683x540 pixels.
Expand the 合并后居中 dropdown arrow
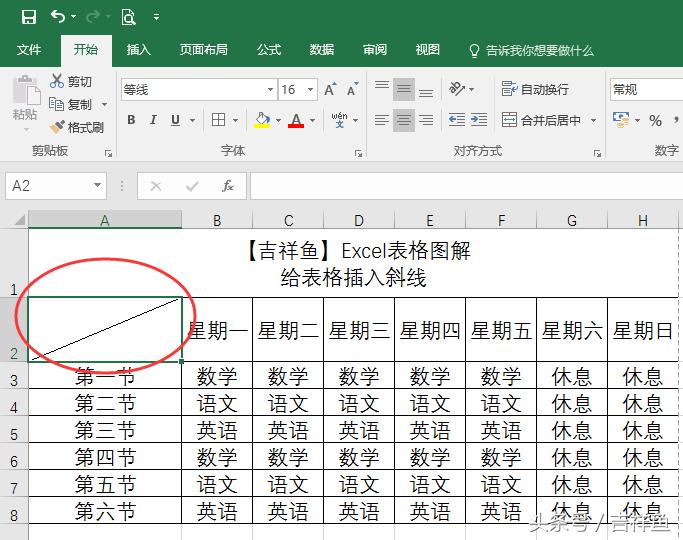593,120
